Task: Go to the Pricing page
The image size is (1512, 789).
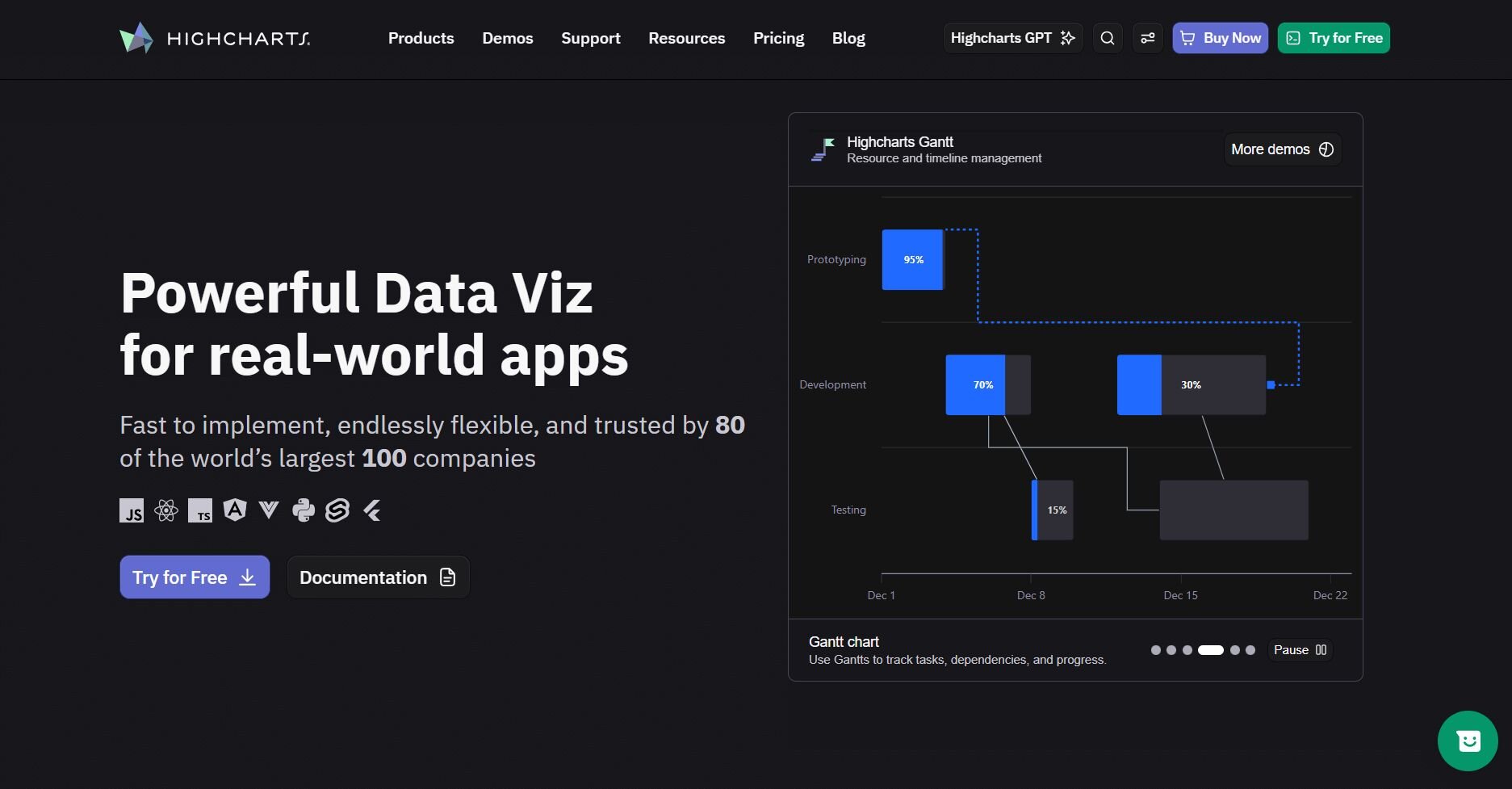Action: [x=778, y=38]
